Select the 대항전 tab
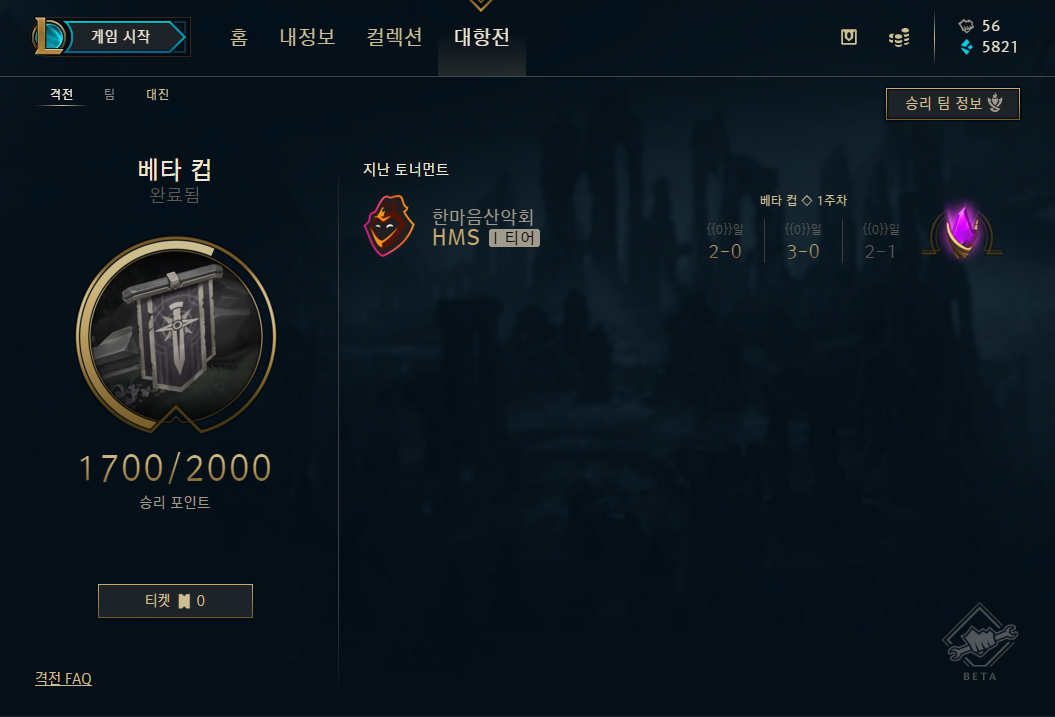1055x717 pixels. coord(482,37)
